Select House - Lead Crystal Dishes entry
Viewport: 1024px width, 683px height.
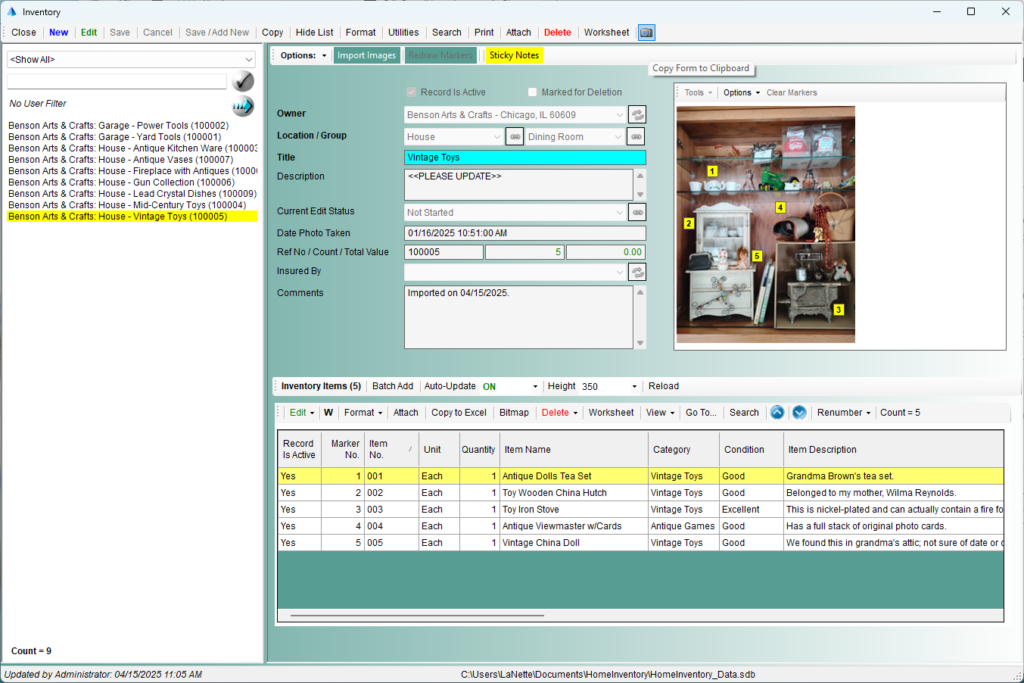[133, 194]
